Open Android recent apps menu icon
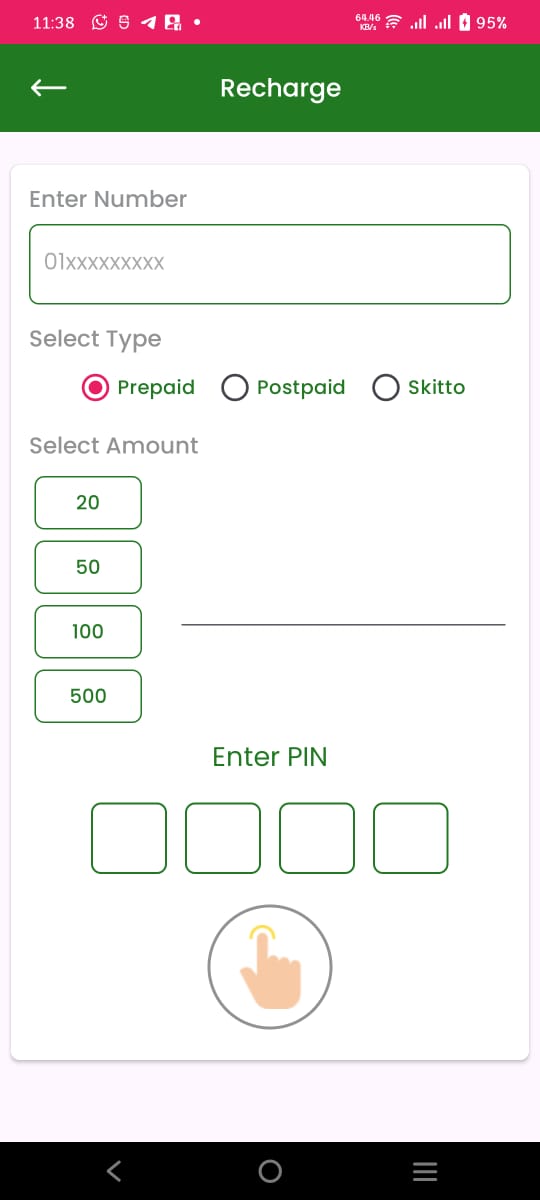Viewport: 540px width, 1200px height. [425, 1171]
